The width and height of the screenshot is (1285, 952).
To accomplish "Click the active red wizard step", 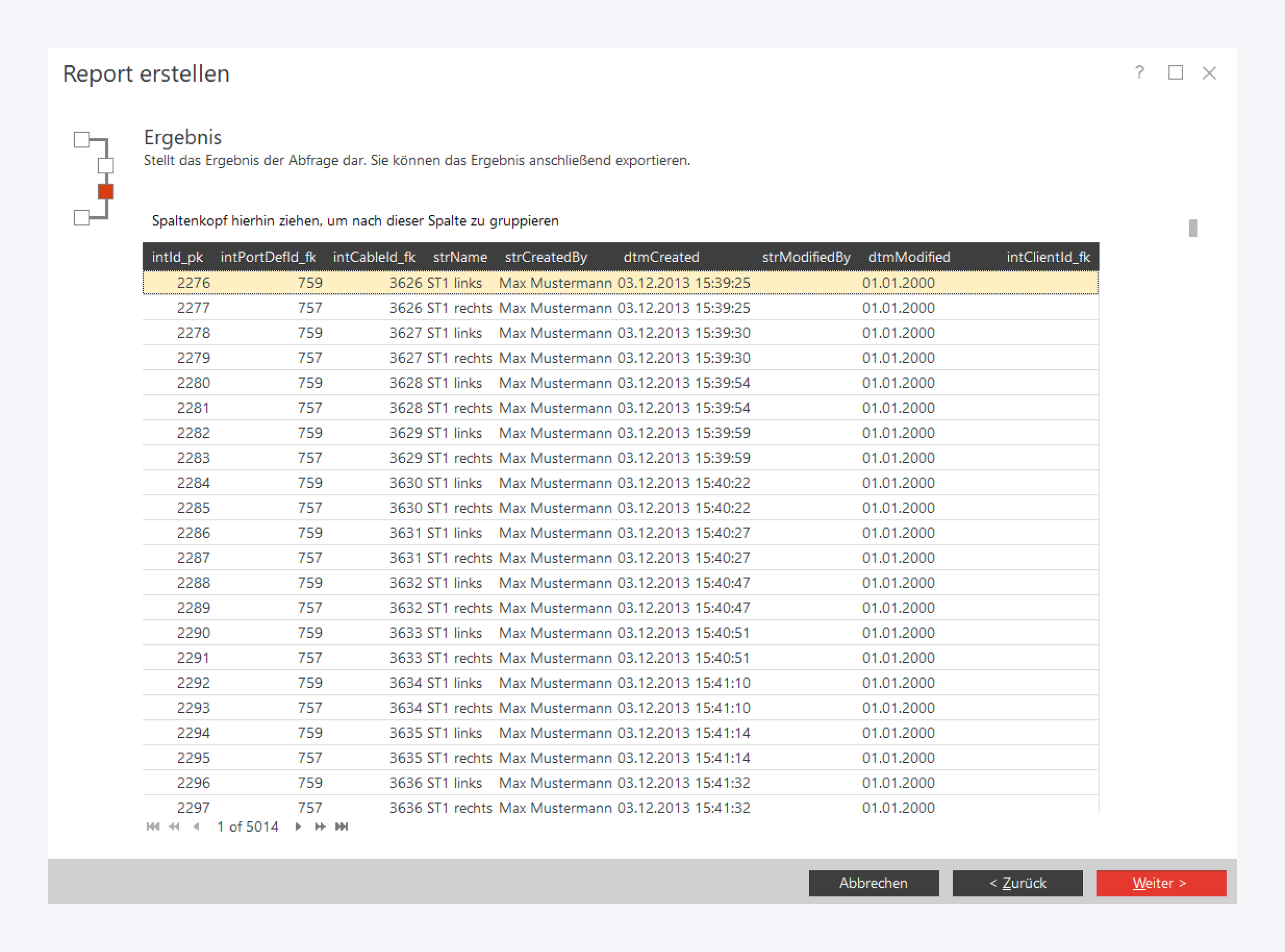I will pyautogui.click(x=106, y=191).
